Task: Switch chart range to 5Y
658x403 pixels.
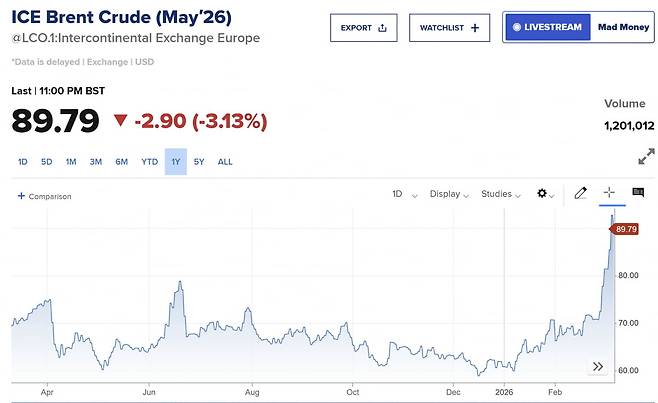Action: point(199,161)
